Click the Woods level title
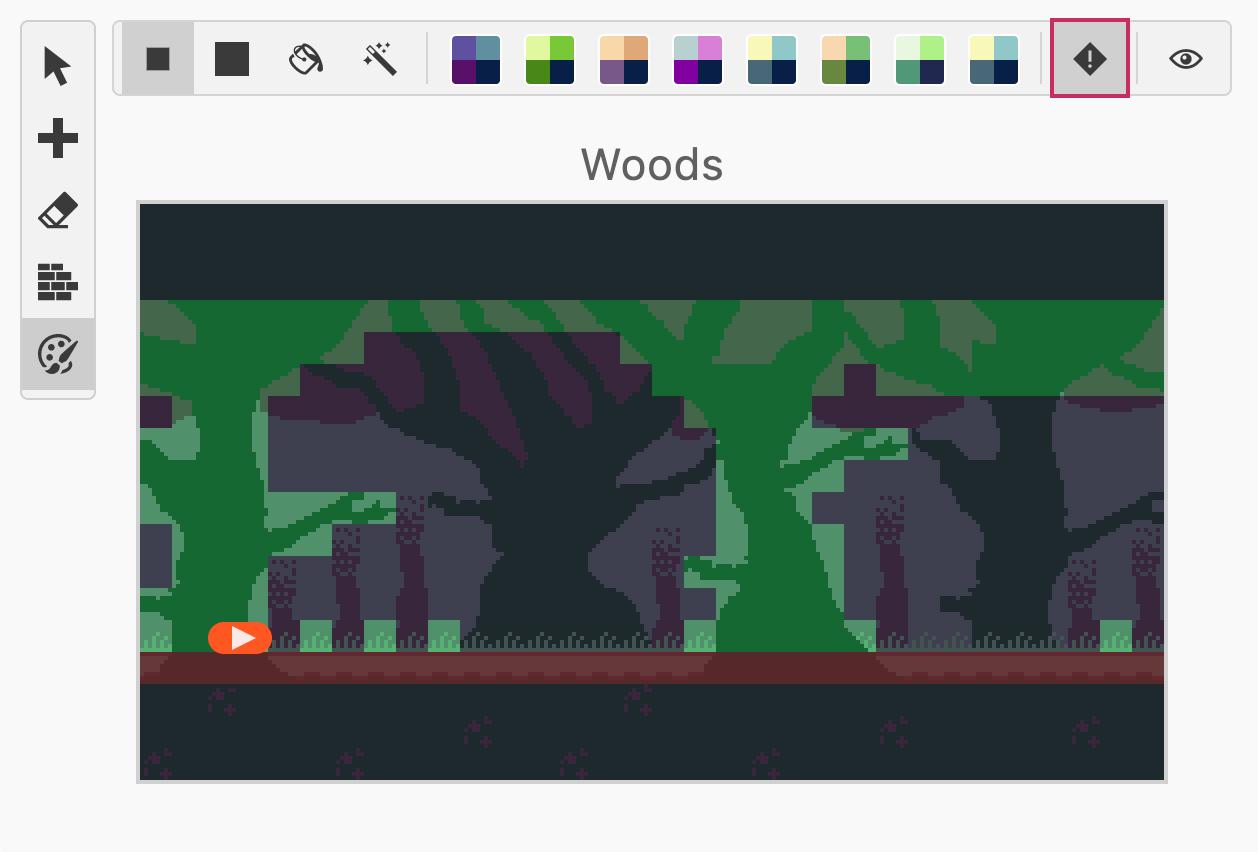Viewport: 1258px width, 852px height. tap(651, 165)
